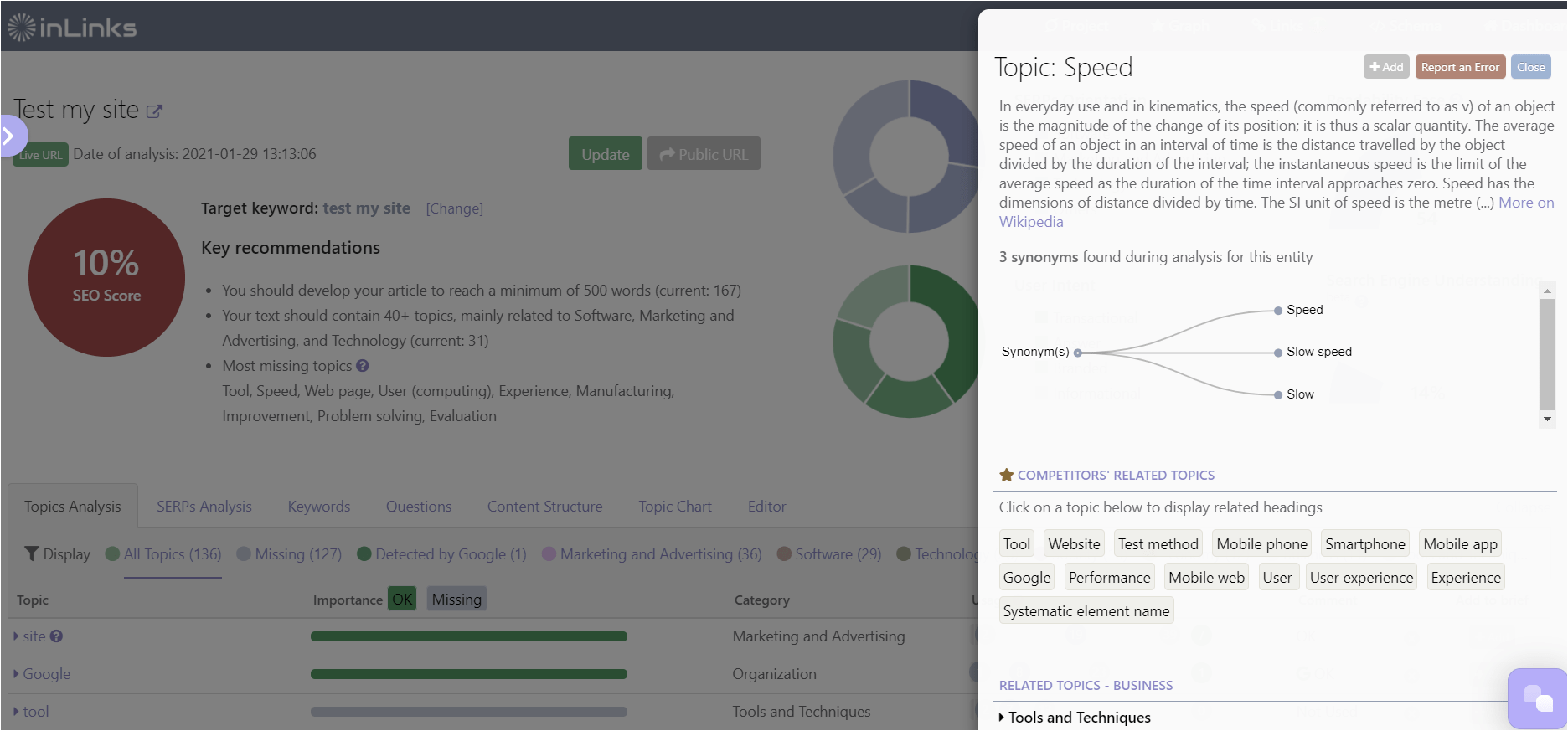
Task: Switch to SERPs Analysis tab
Action: point(204,507)
